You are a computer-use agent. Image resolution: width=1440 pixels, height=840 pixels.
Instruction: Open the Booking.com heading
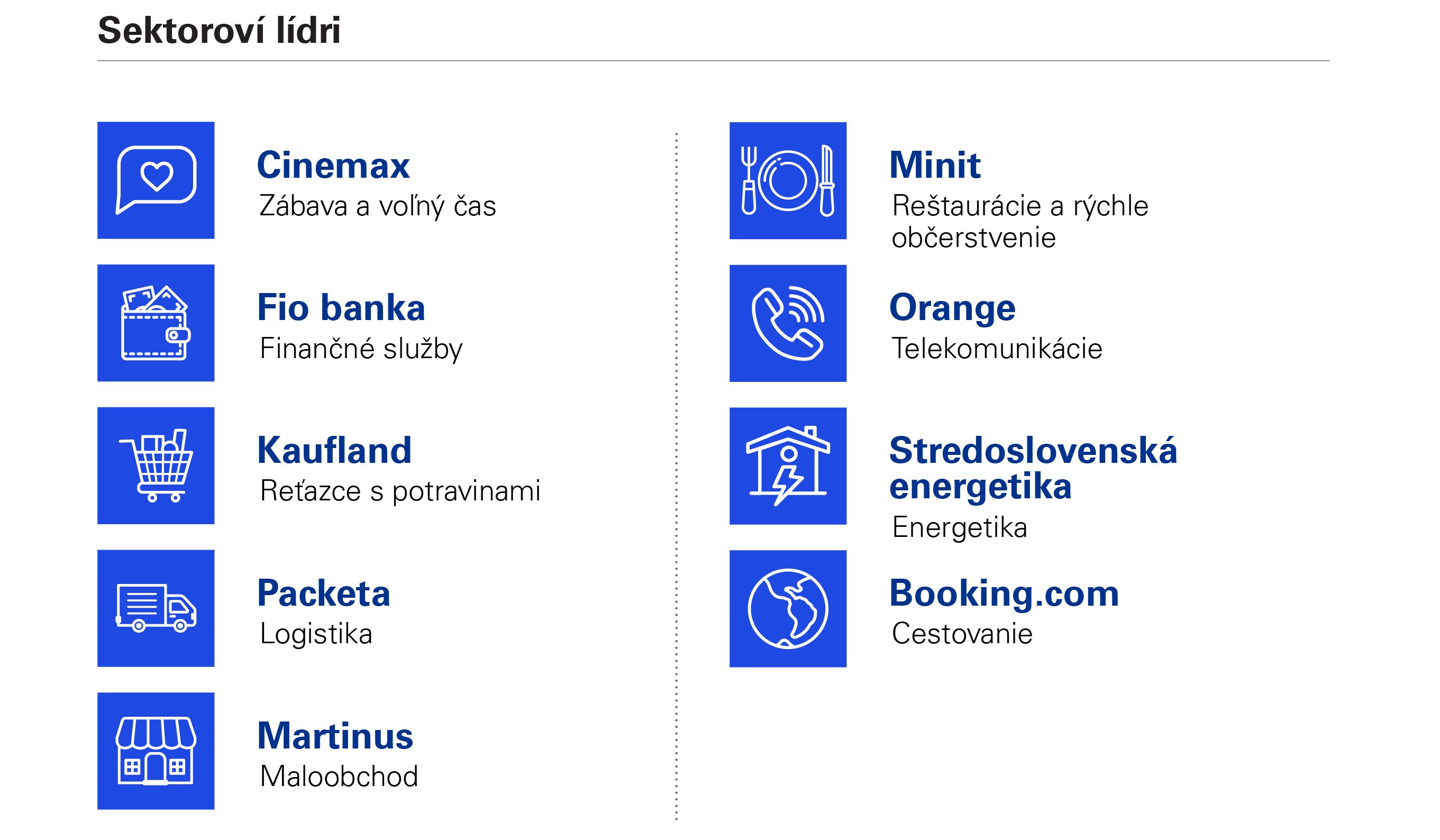point(1004,593)
